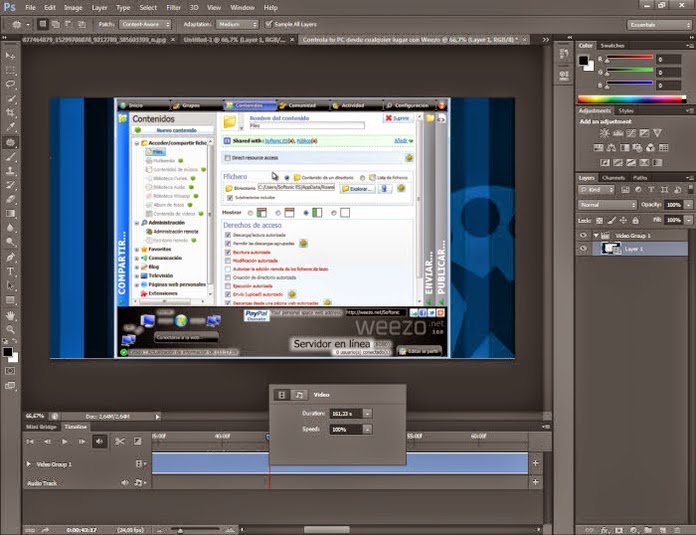The image size is (696, 535).
Task: Hide the Video Group 1 layer group
Action: [583, 235]
